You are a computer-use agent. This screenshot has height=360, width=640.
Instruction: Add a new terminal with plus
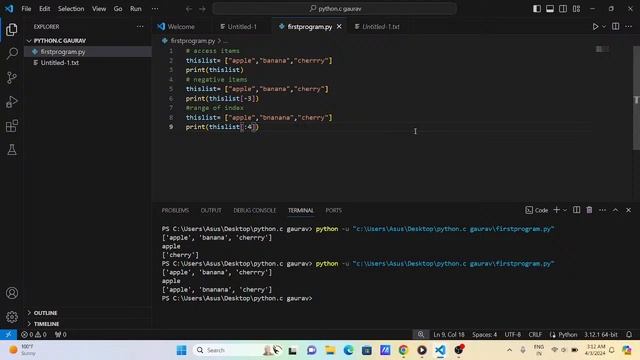pos(556,210)
